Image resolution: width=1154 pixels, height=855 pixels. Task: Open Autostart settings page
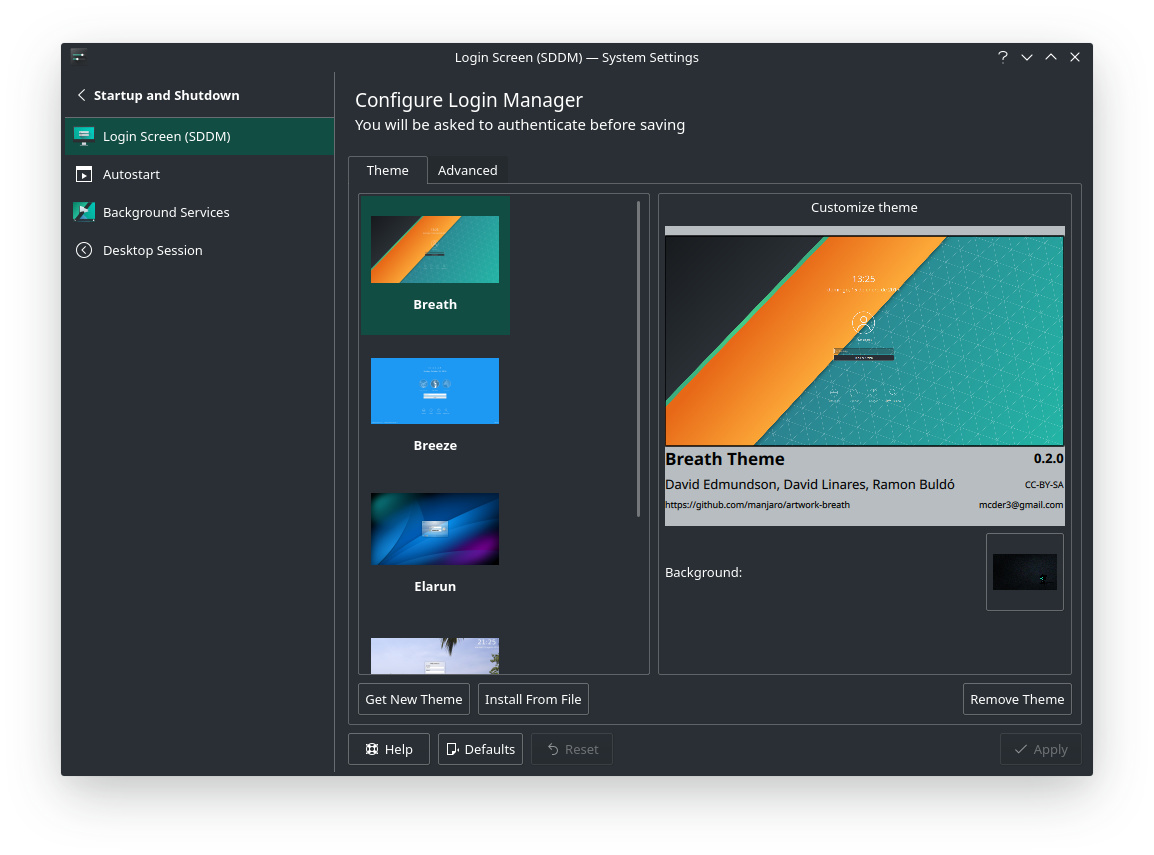tap(199, 174)
